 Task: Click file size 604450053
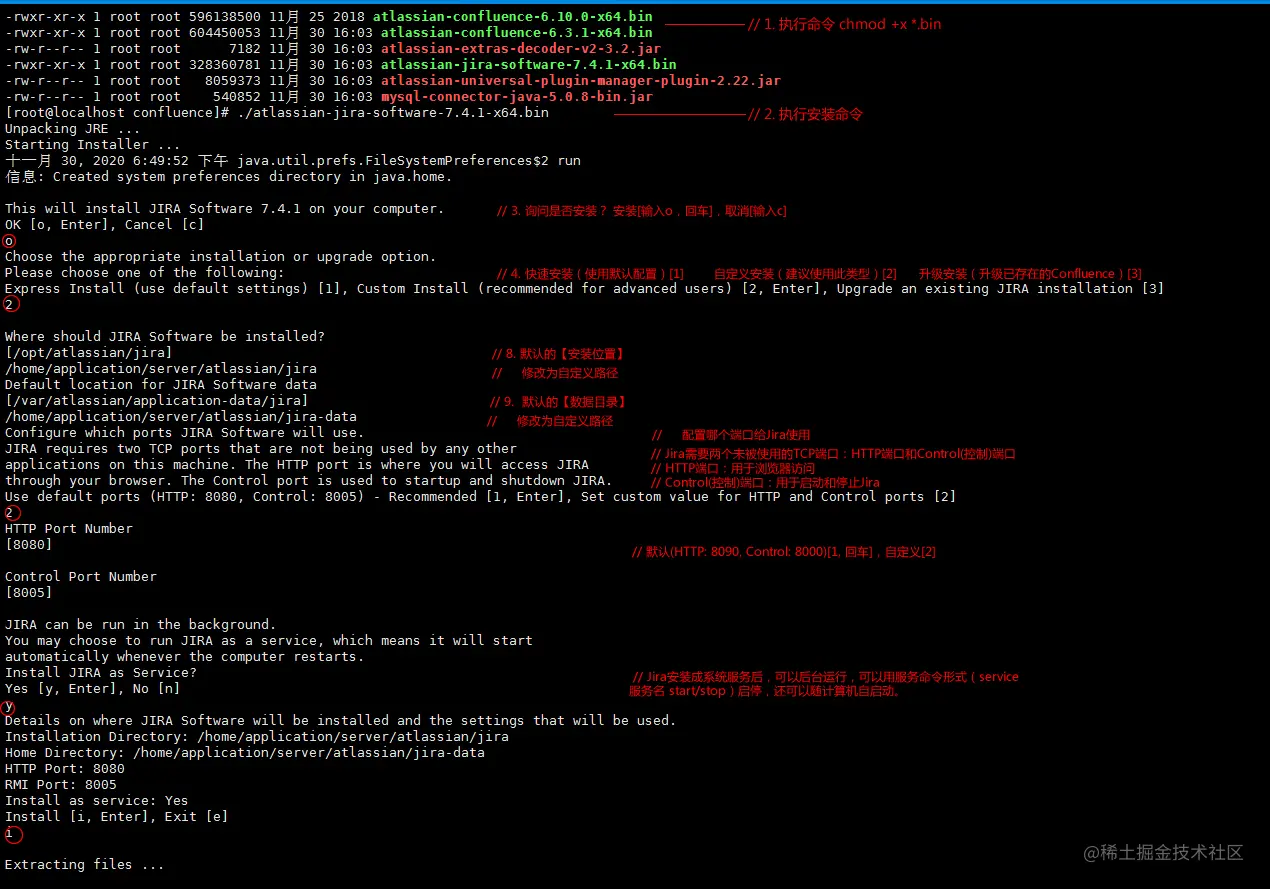click(224, 33)
